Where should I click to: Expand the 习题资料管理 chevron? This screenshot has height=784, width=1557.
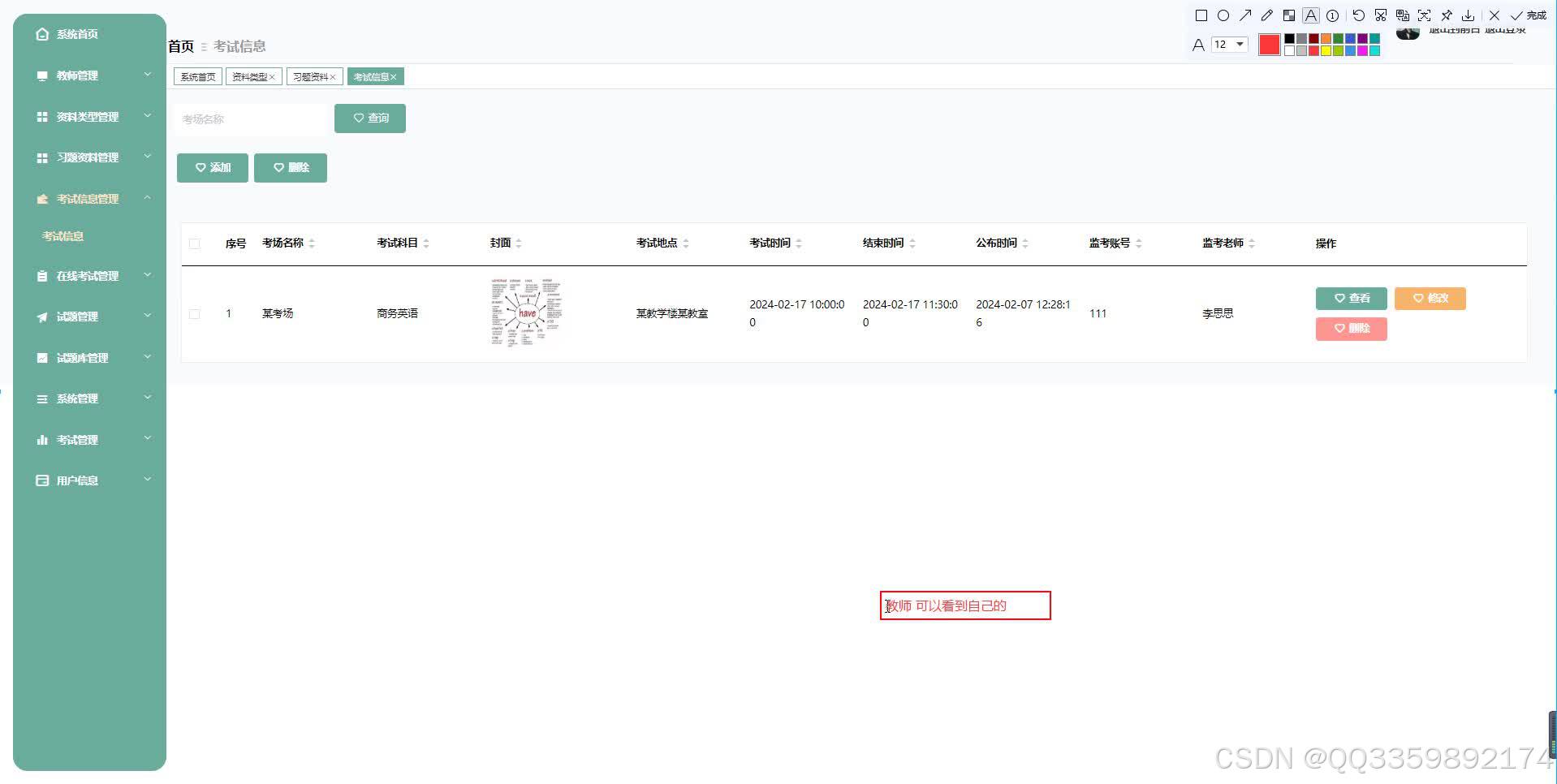pos(148,157)
